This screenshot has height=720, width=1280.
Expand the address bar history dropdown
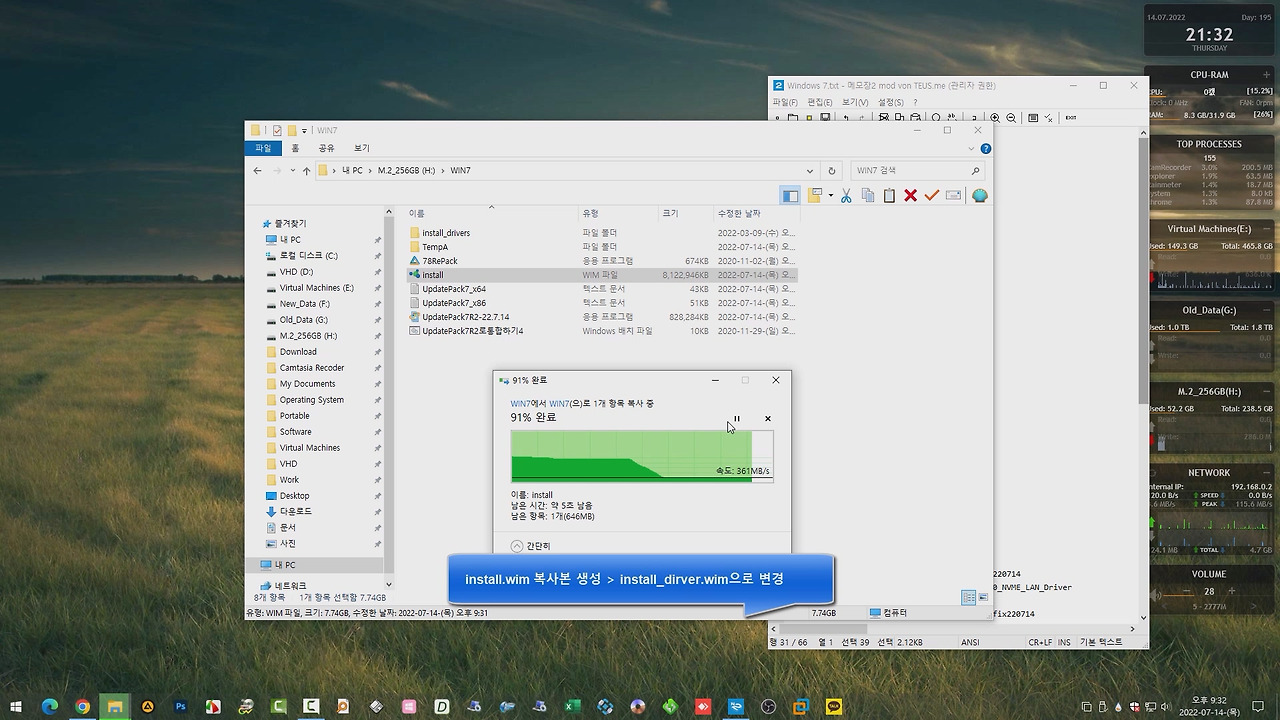point(810,171)
